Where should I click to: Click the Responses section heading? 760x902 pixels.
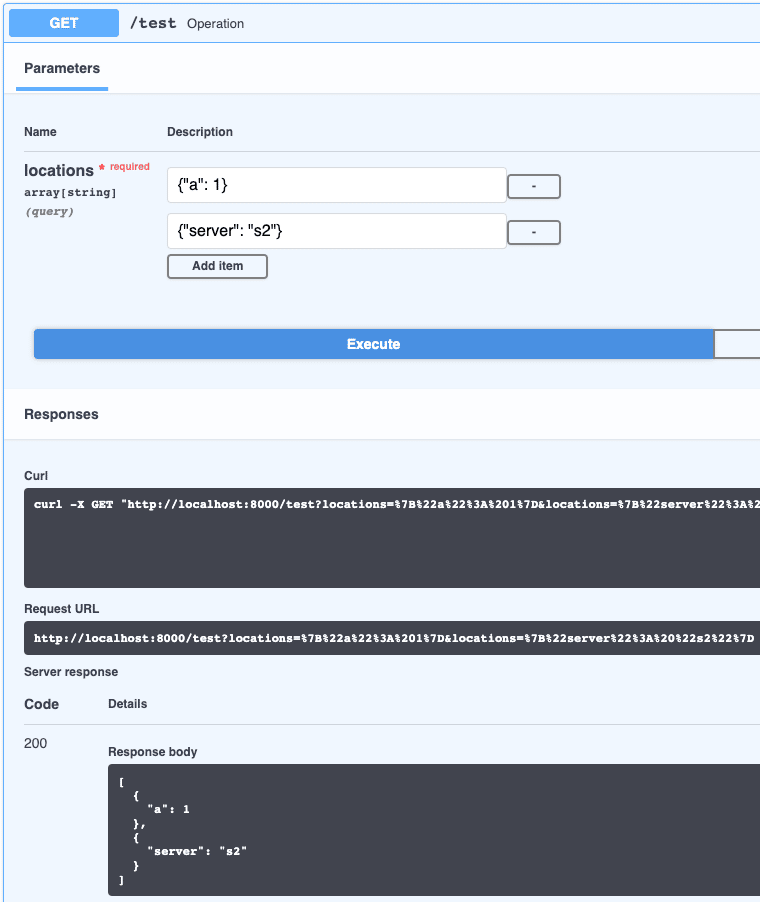(61, 414)
